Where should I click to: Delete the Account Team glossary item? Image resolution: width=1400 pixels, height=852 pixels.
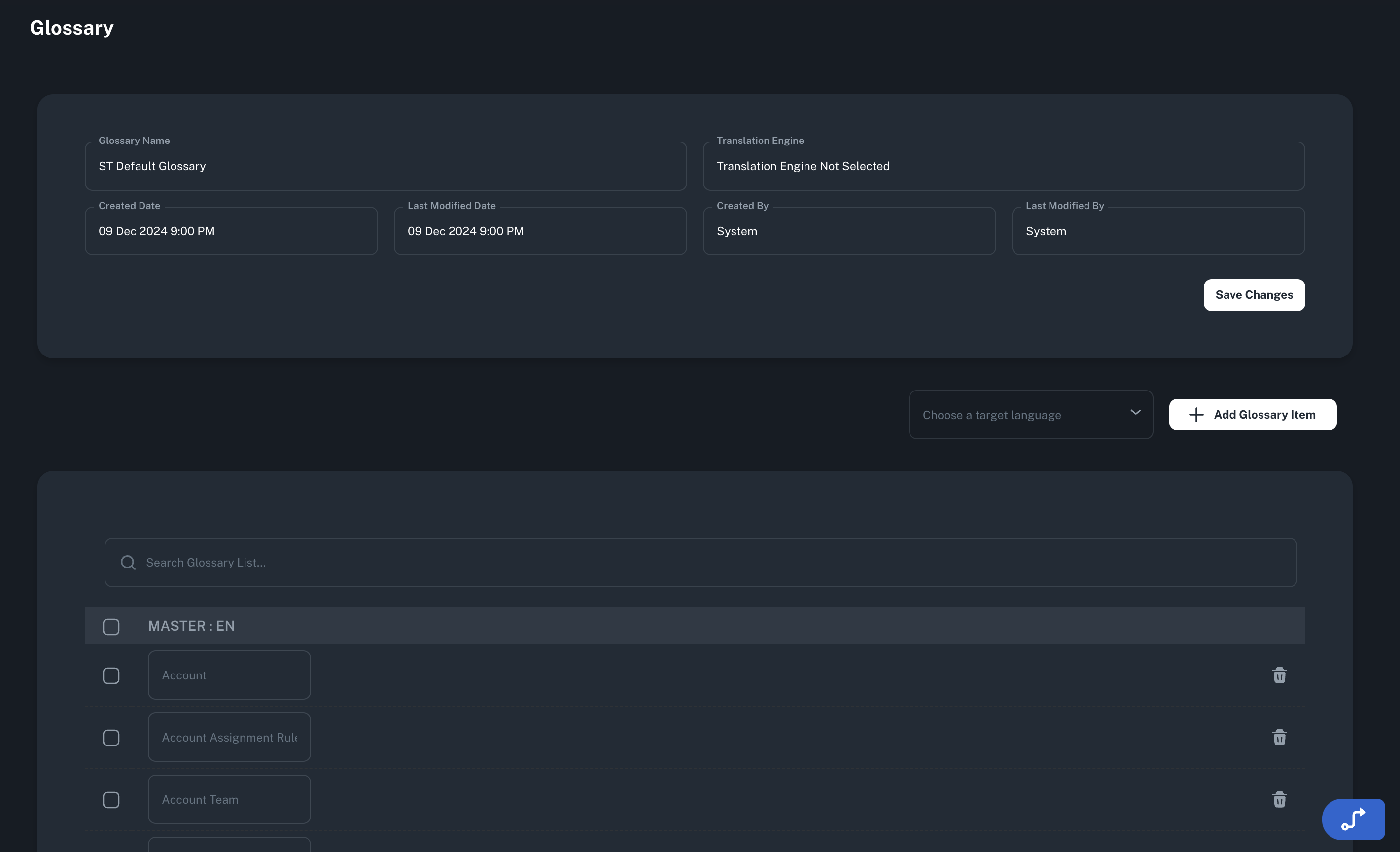coord(1279,799)
